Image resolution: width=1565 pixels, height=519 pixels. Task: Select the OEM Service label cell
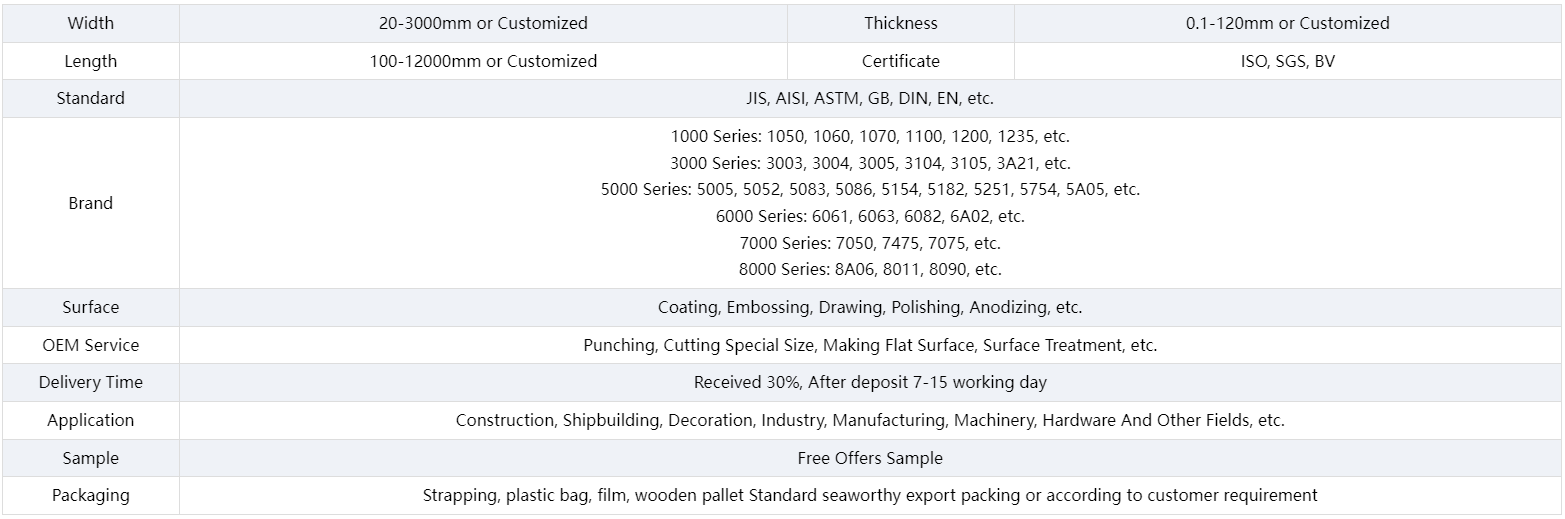[90, 345]
